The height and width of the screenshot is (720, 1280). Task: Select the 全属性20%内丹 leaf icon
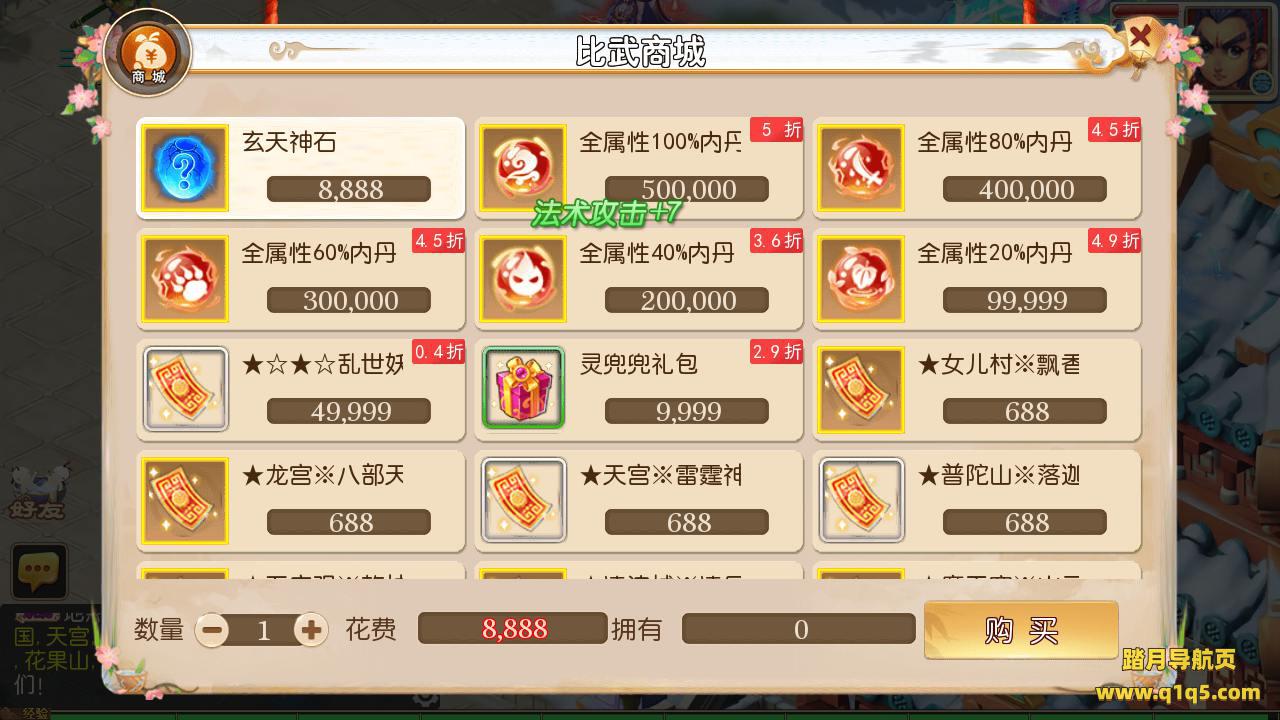(x=861, y=279)
